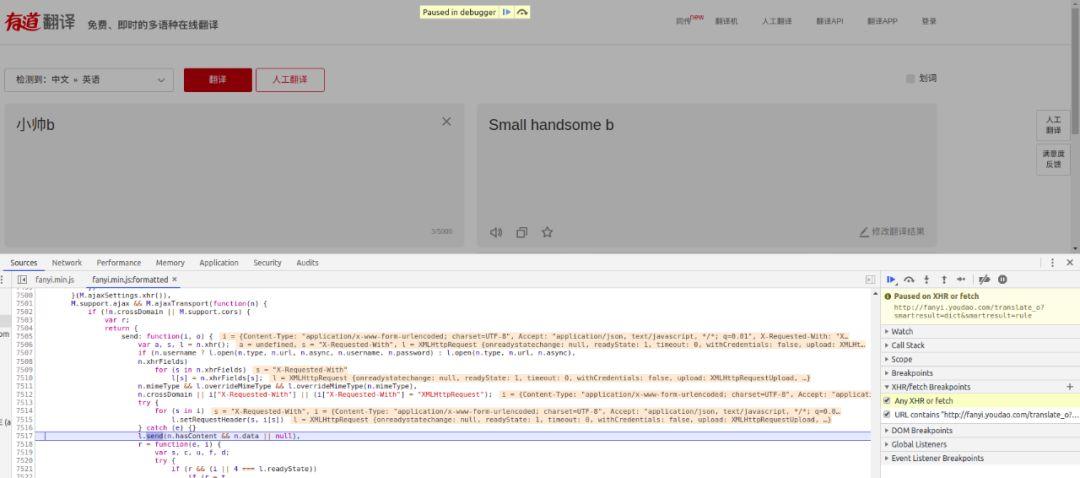The image size is (1080, 478).
Task: Resume from the Paused in debugger overlay
Action: point(507,12)
